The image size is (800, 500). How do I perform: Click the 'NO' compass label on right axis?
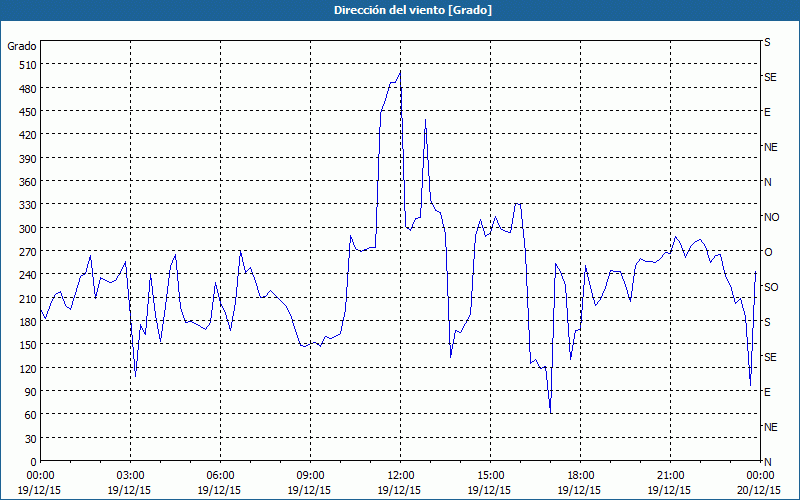point(771,217)
